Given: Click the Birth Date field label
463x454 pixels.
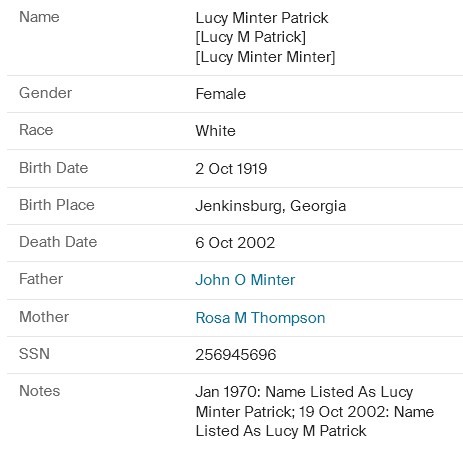Looking at the screenshot, I should [x=54, y=168].
